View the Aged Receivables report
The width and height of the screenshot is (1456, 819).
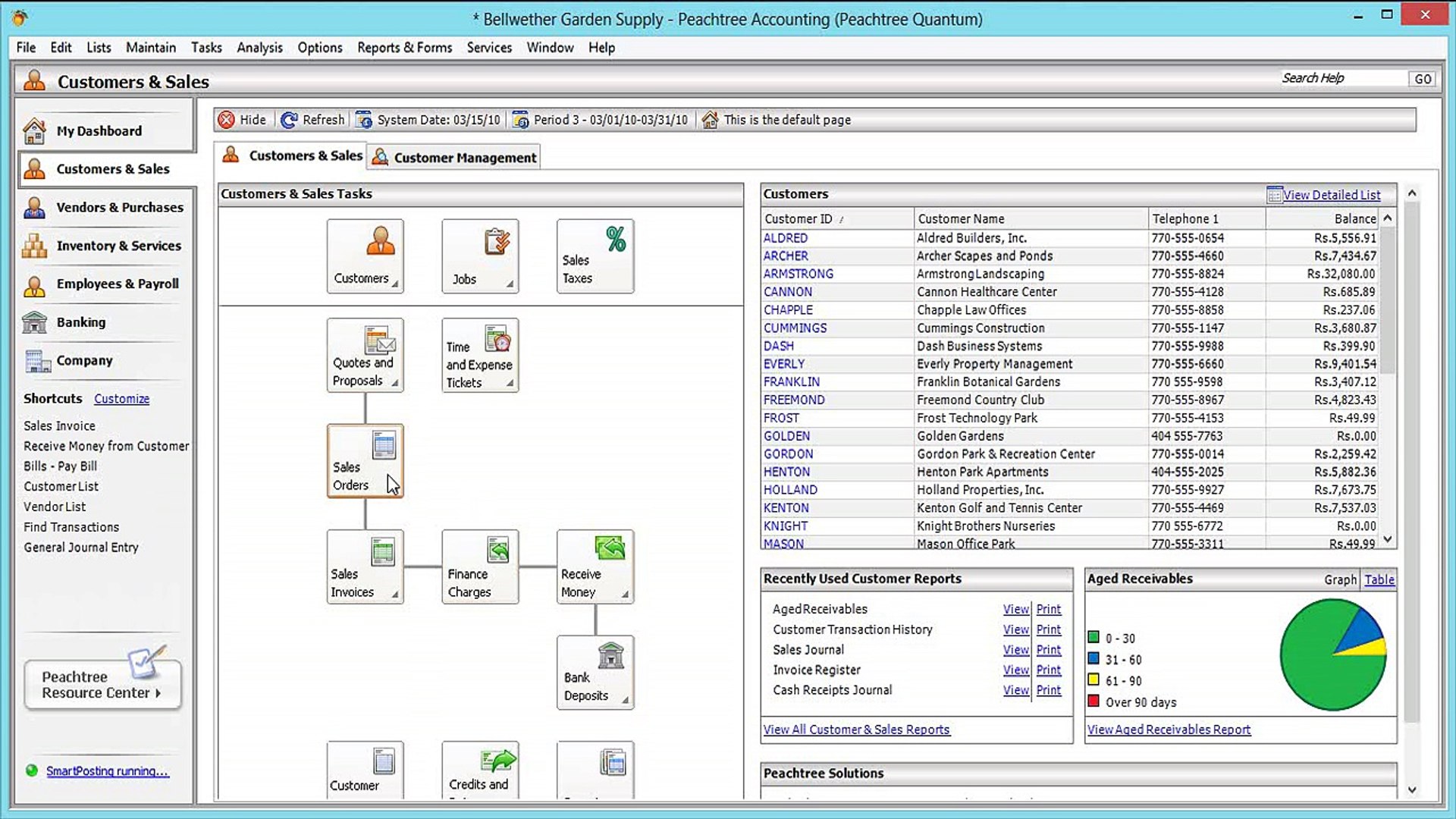click(1015, 609)
